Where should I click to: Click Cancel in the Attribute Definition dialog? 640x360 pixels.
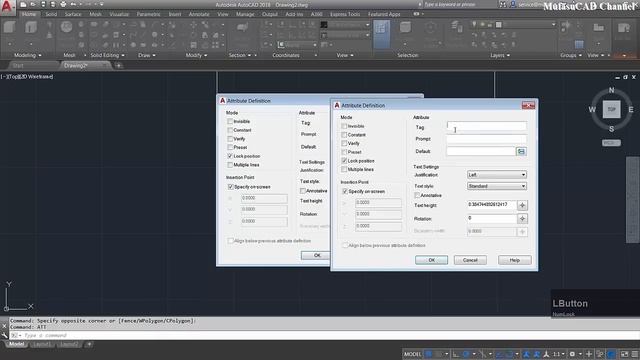click(x=470, y=260)
